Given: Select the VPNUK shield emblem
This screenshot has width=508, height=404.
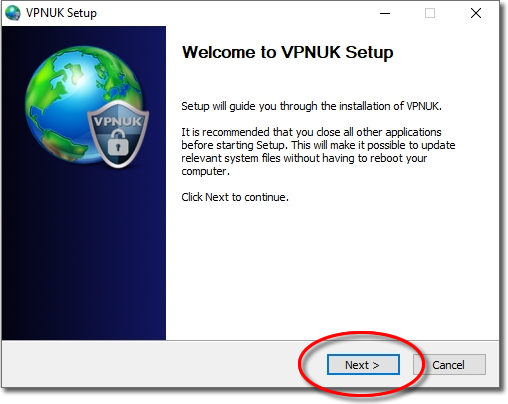Looking at the screenshot, I should (x=118, y=134).
